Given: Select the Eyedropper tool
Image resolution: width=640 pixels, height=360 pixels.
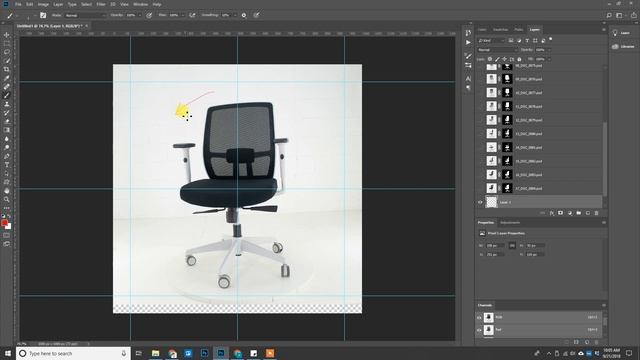Looking at the screenshot, I should click(7, 78).
